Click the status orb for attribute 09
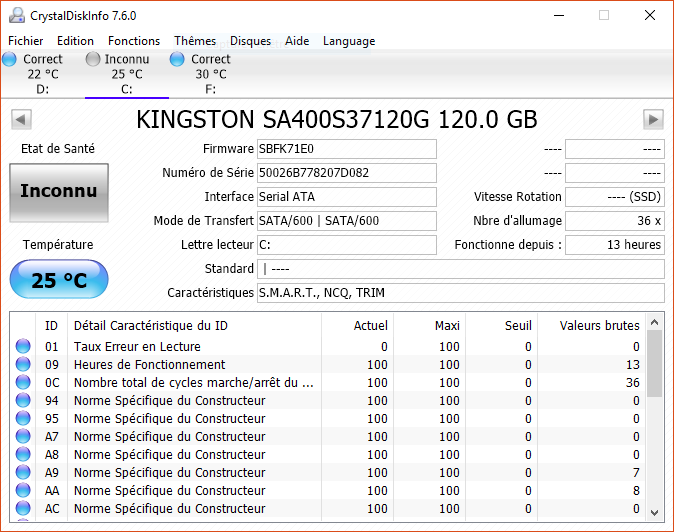Viewport: 674px width, 532px height. pos(23,364)
